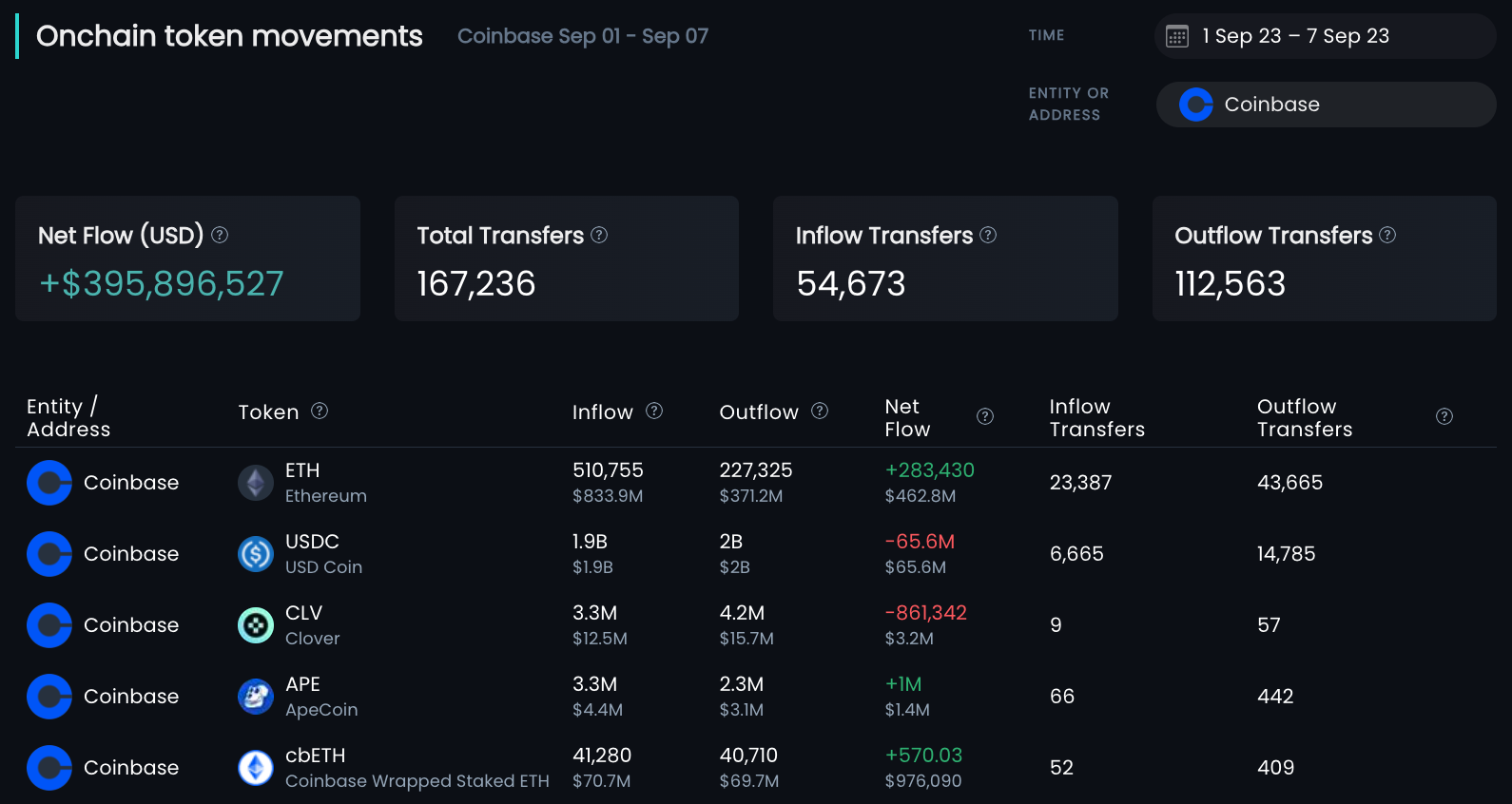Image resolution: width=1512 pixels, height=804 pixels.
Task: Click CLV net flow -861,342
Action: coord(925,613)
